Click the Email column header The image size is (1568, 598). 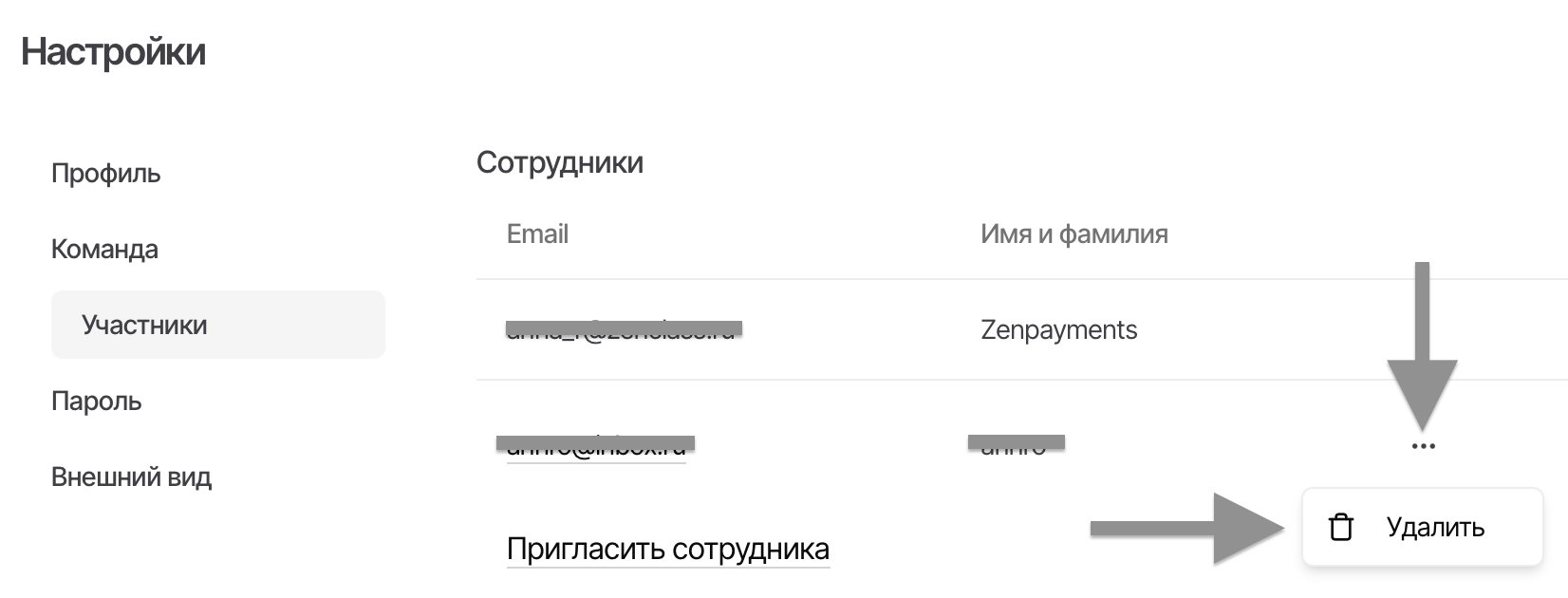tap(537, 234)
